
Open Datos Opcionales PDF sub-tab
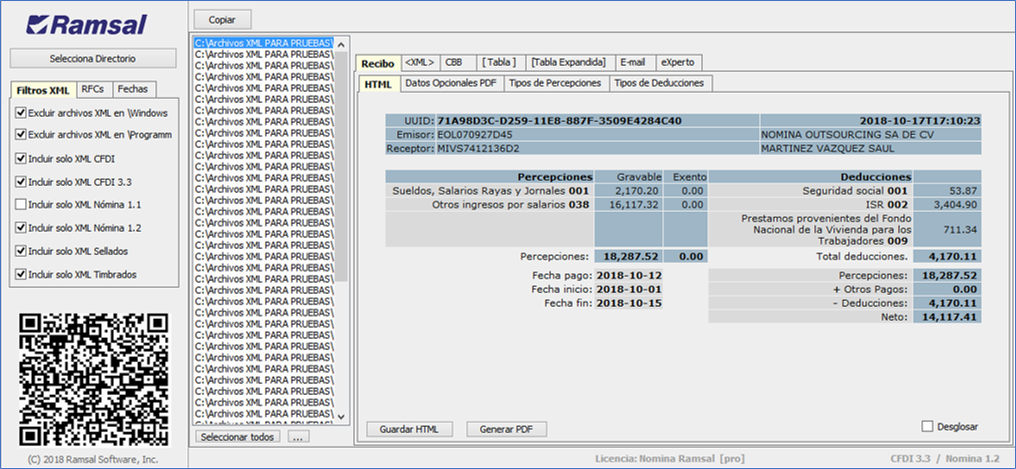(x=451, y=83)
